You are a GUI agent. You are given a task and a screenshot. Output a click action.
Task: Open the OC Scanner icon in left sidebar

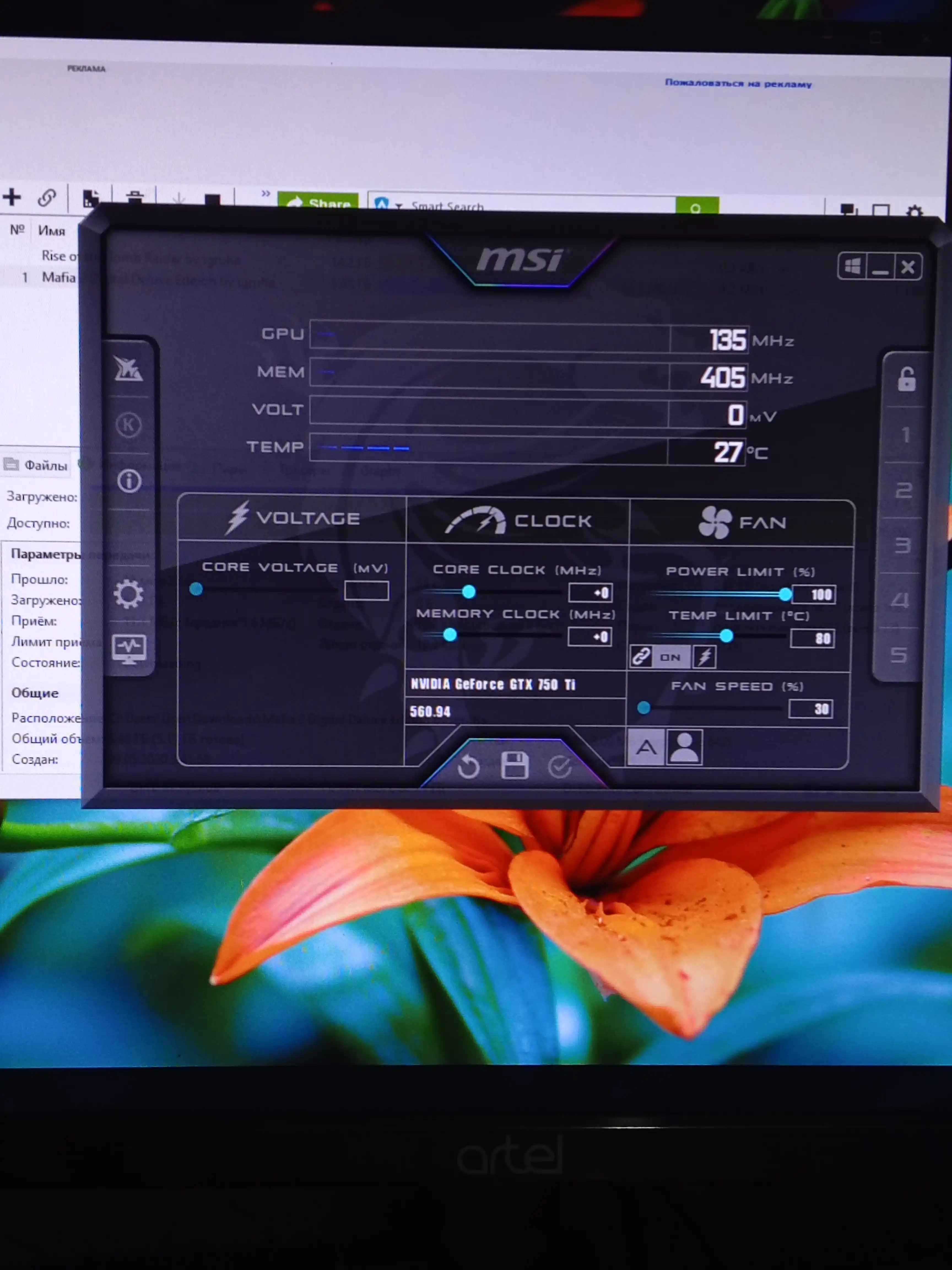coord(128,368)
